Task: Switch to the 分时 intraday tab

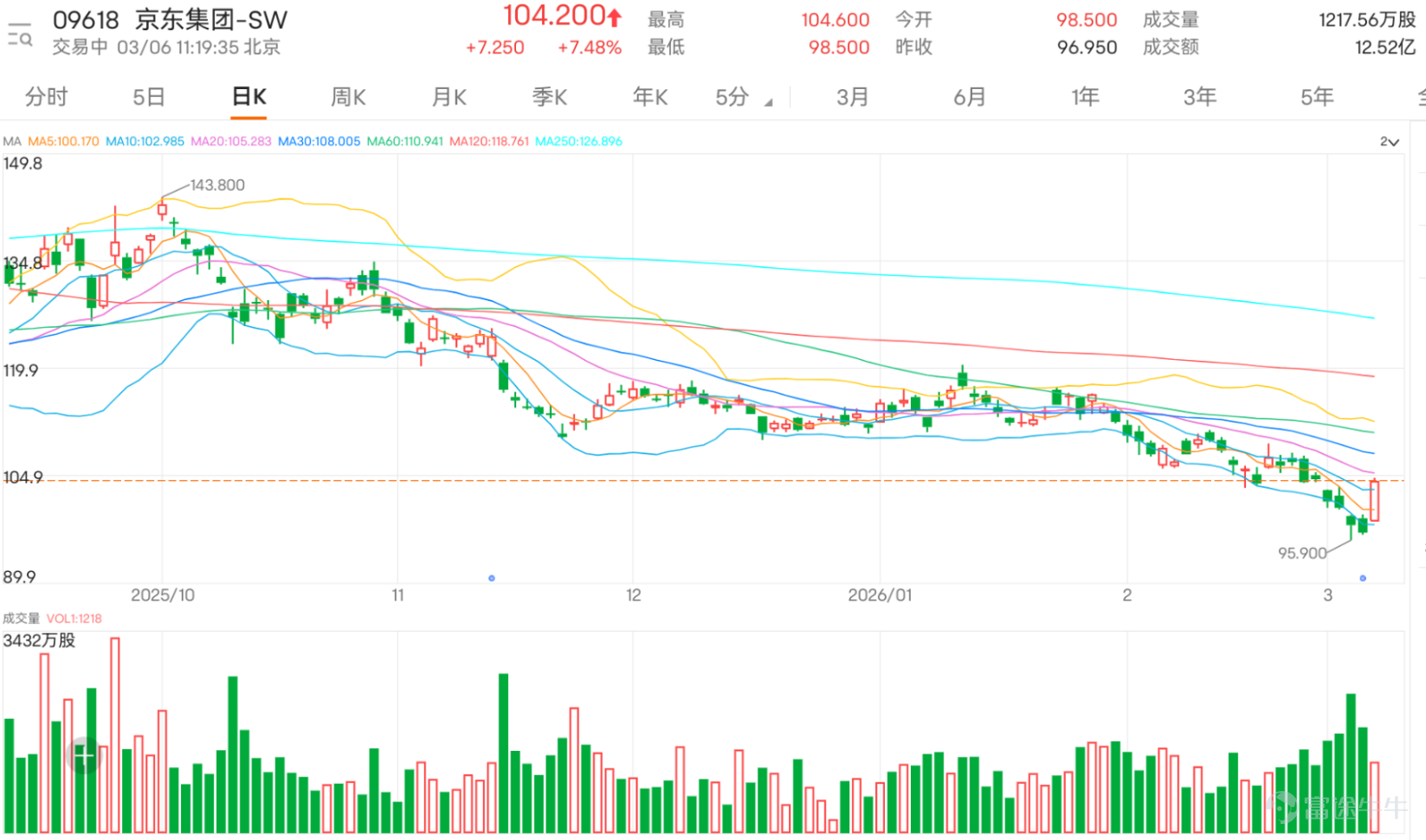Action: [x=46, y=97]
